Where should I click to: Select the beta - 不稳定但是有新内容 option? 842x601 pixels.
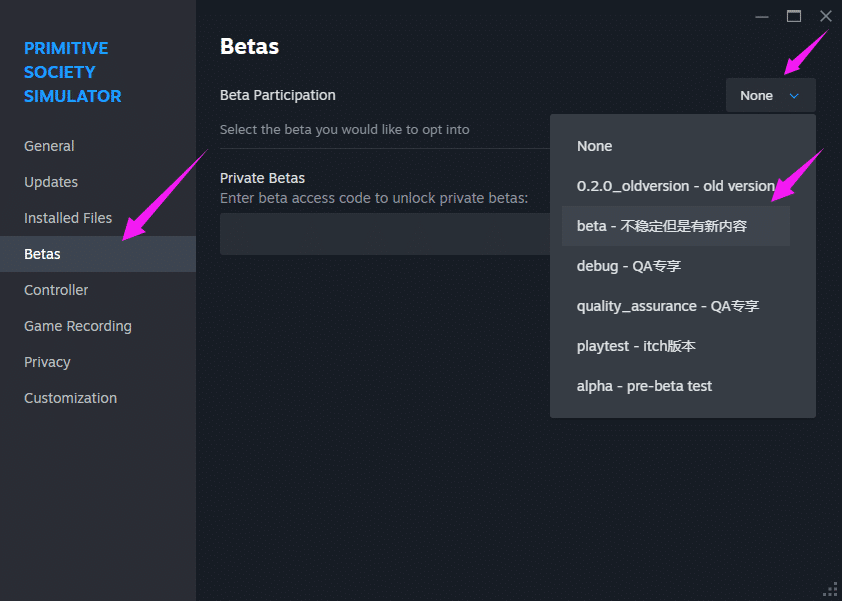[x=676, y=226]
